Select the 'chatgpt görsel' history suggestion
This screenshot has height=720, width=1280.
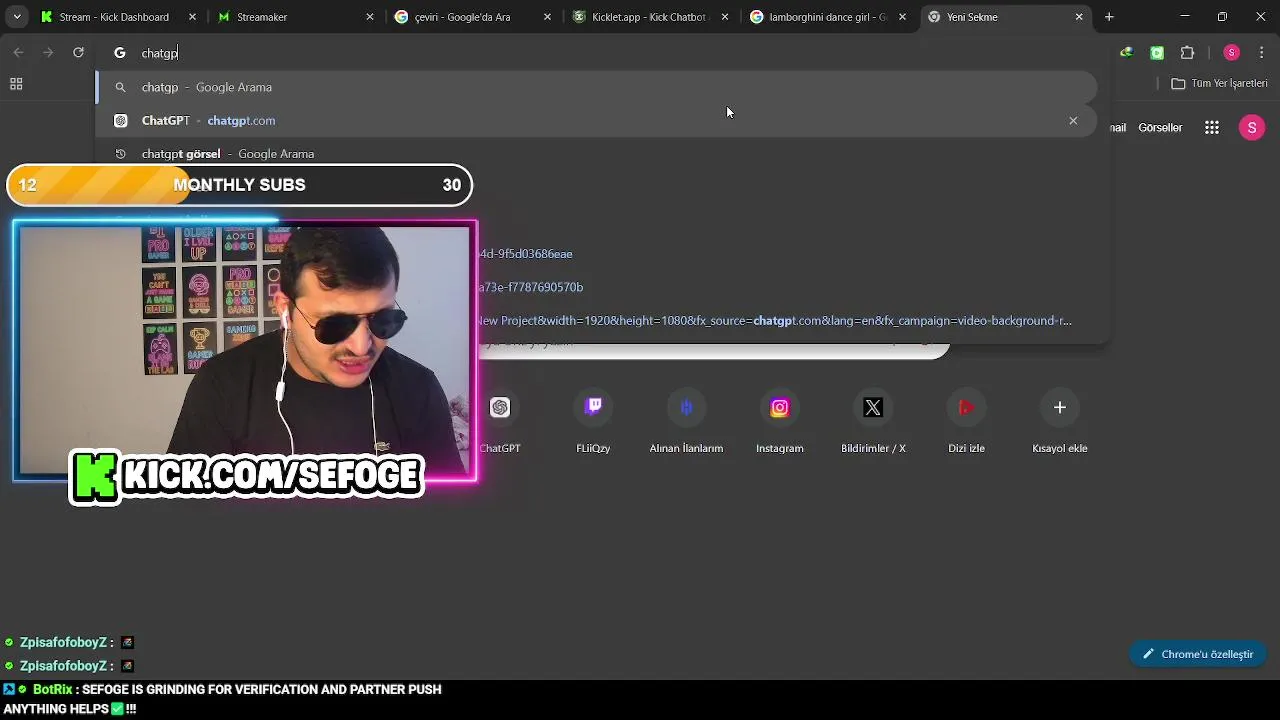point(597,154)
